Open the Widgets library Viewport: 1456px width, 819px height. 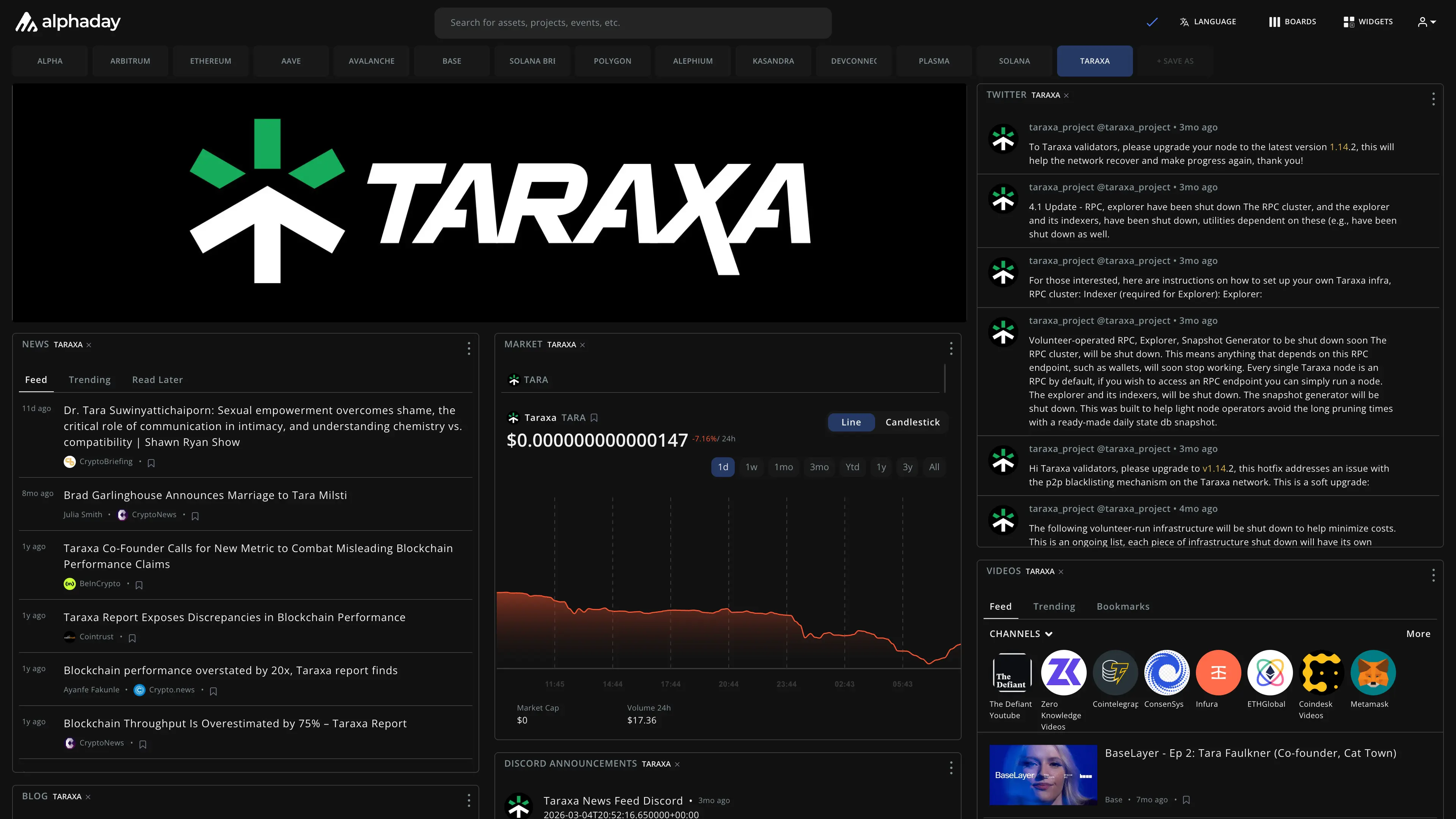1368,22
